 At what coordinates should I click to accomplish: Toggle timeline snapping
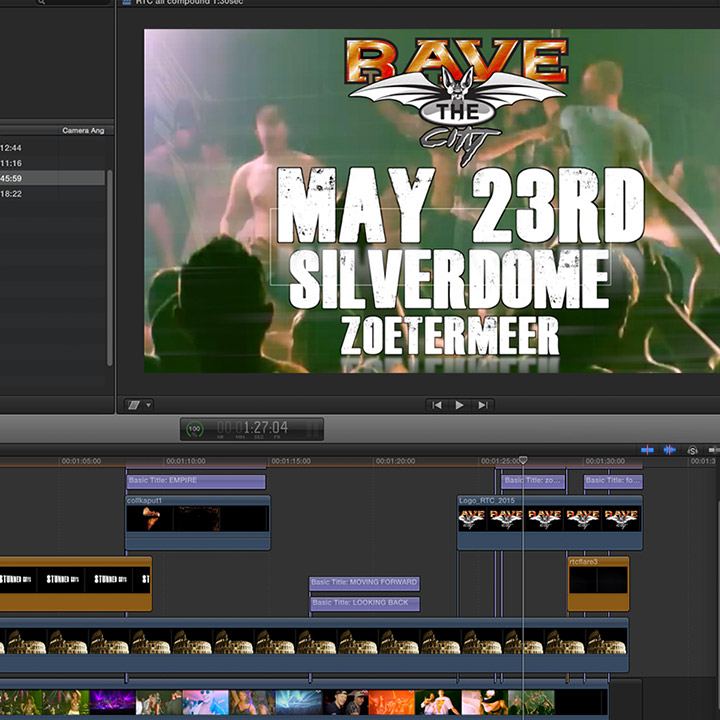[714, 450]
